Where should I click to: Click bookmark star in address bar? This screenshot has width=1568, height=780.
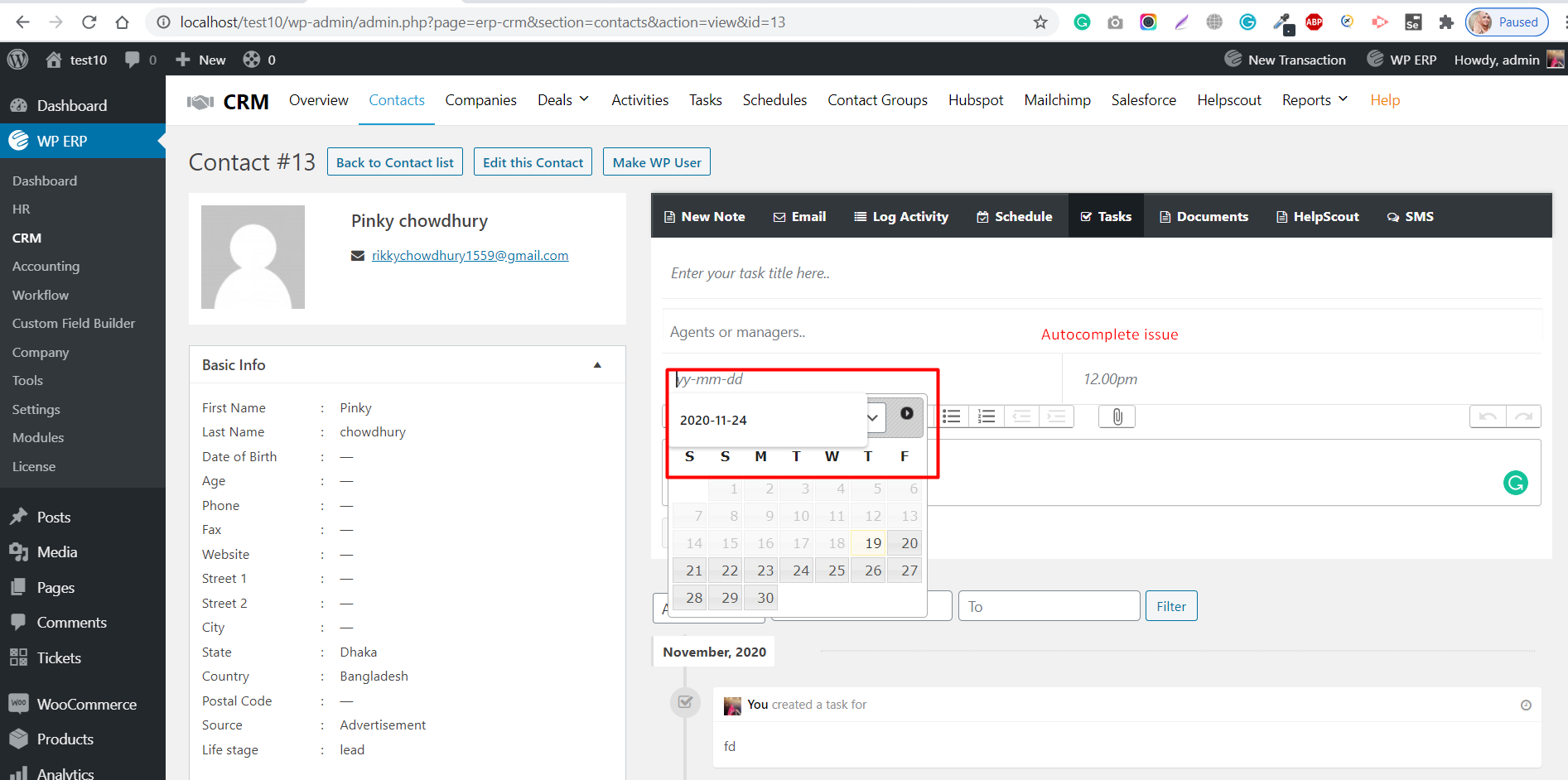pos(1040,22)
